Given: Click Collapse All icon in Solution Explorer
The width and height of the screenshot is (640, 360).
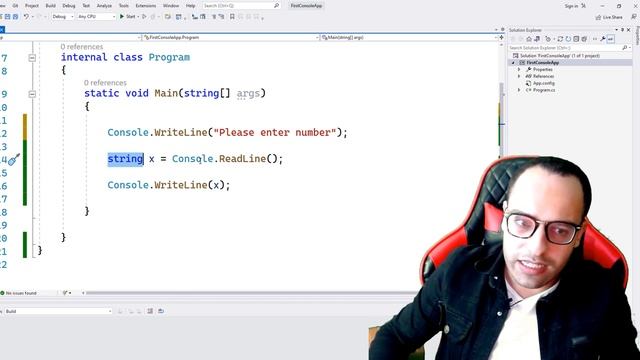Looking at the screenshot, I should point(576,39).
